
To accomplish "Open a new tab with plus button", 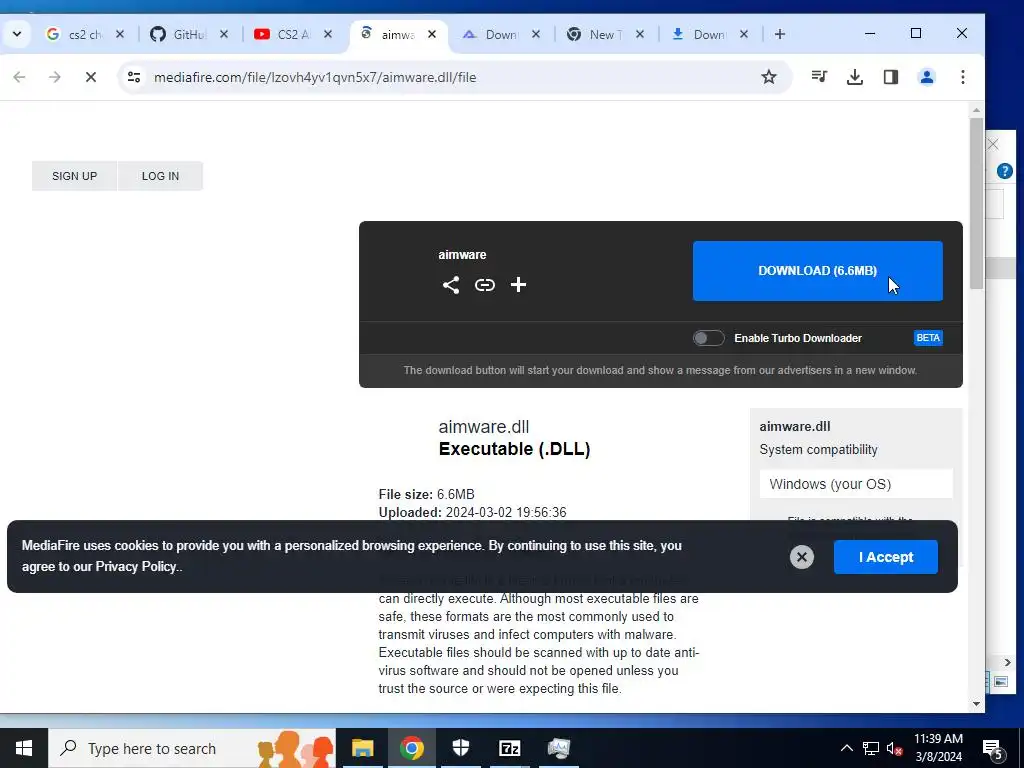I will [780, 34].
